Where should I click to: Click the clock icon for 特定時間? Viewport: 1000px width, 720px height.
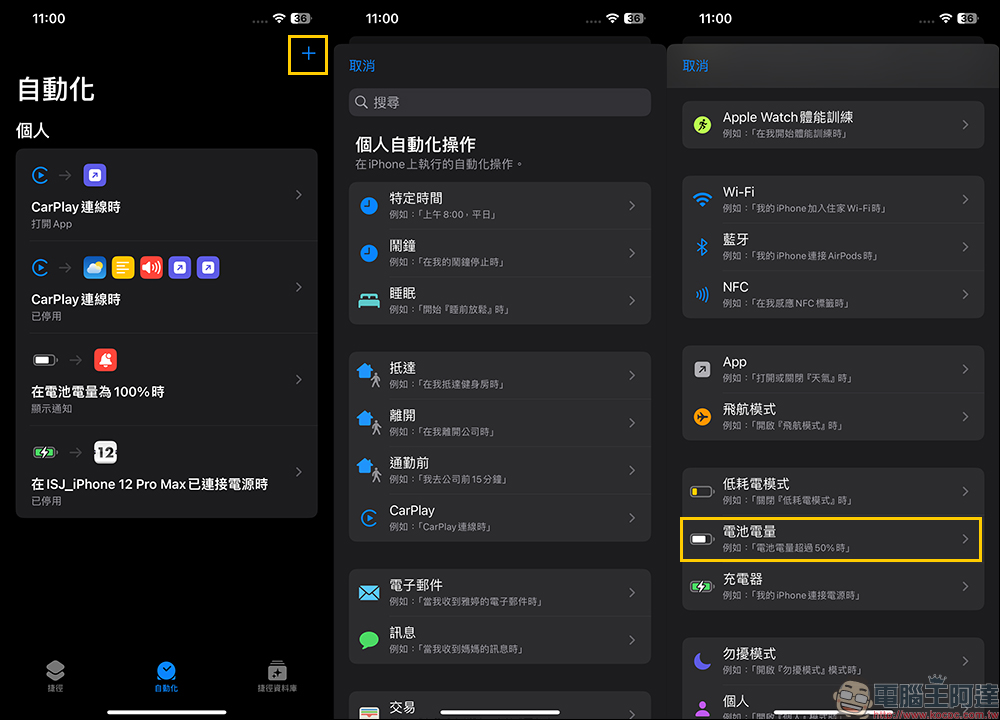click(x=369, y=206)
